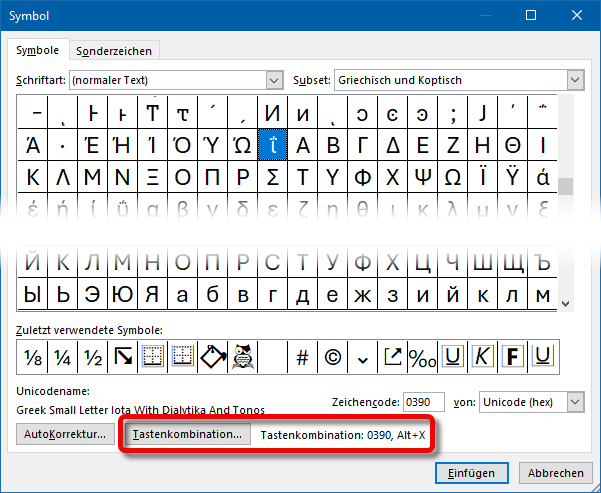Choose Omega with tonos character
The width and height of the screenshot is (601, 493).
pos(242,145)
